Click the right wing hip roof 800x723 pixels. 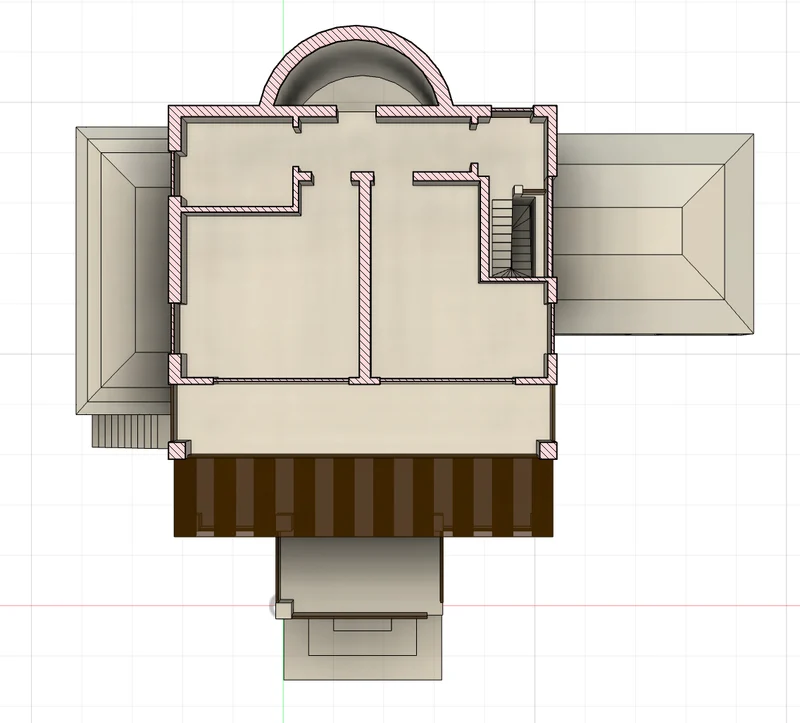pos(653,234)
